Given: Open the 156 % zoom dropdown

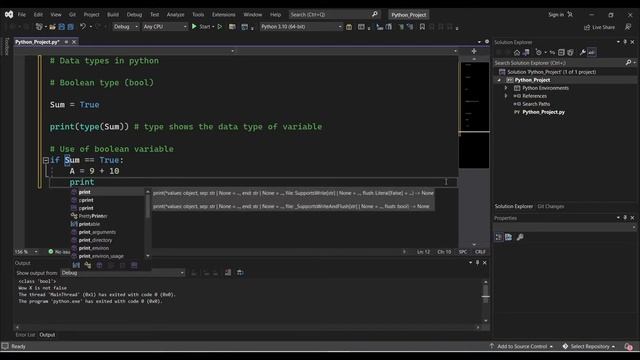Looking at the screenshot, I should point(27,252).
